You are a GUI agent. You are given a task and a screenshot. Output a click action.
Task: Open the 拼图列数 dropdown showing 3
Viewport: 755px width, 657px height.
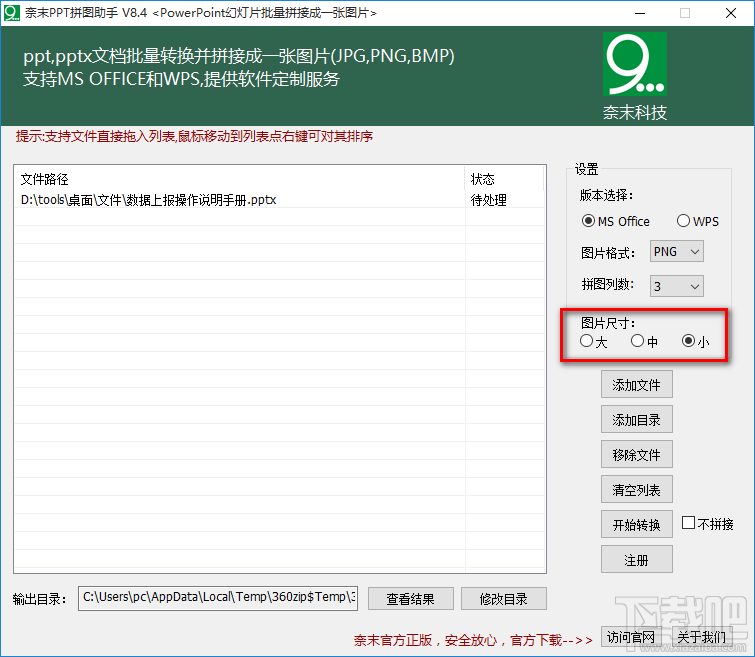(677, 286)
